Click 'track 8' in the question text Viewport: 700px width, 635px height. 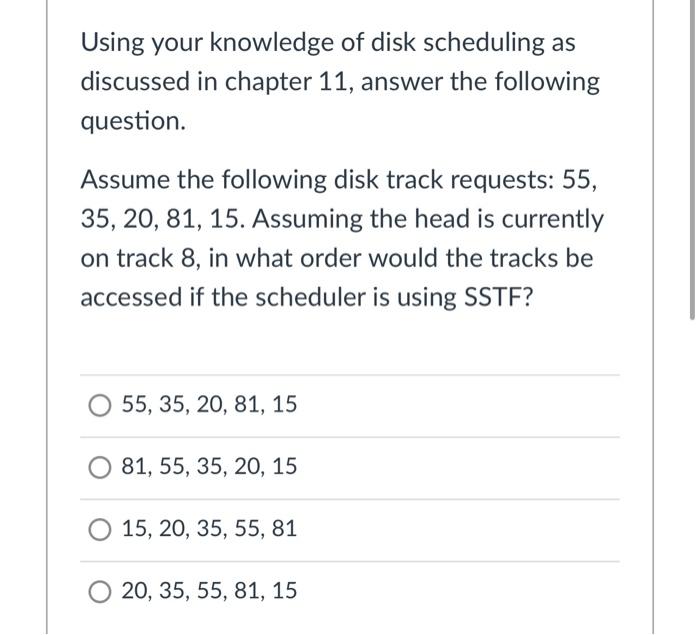tap(157, 259)
